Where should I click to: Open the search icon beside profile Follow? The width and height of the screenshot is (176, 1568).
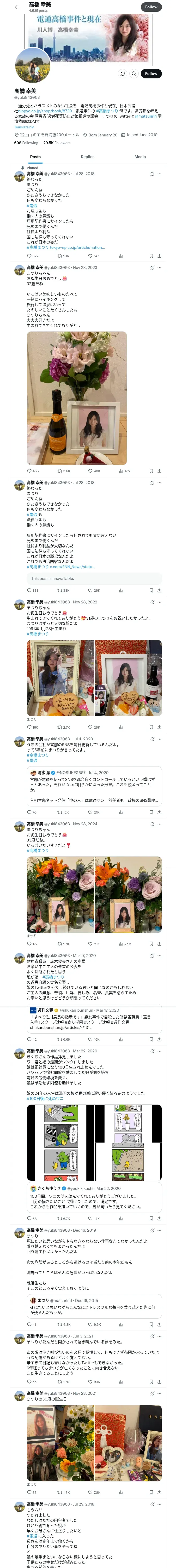pos(133,74)
